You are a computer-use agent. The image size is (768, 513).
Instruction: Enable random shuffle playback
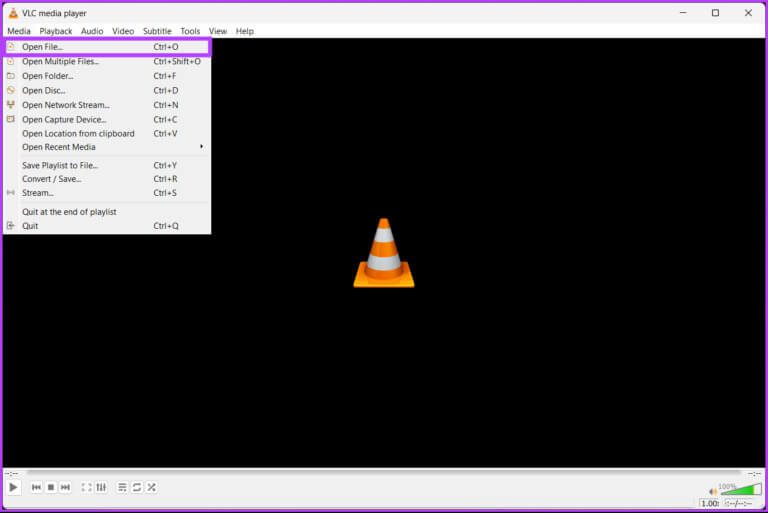[151, 487]
